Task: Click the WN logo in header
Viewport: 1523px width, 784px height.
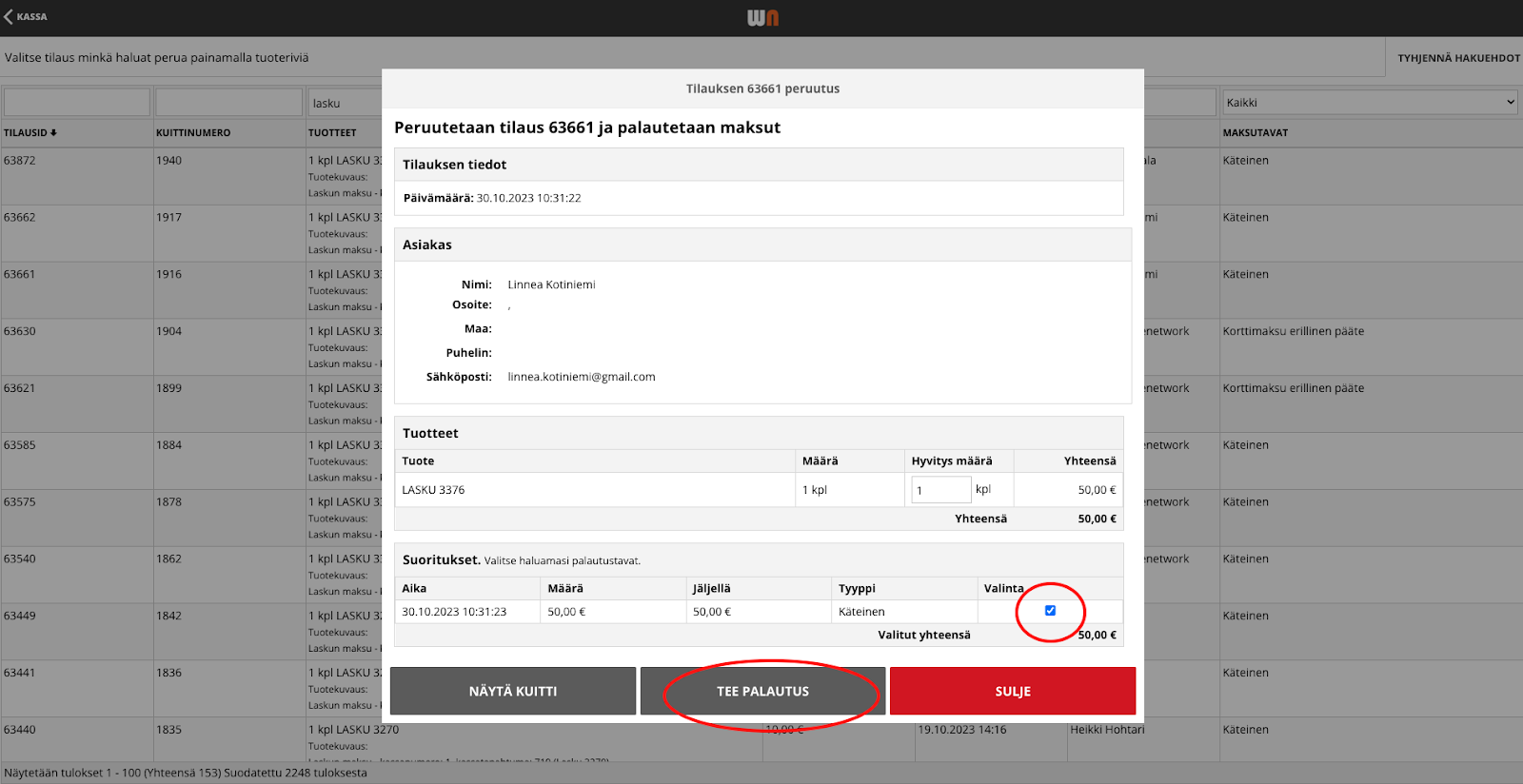Action: [762, 17]
